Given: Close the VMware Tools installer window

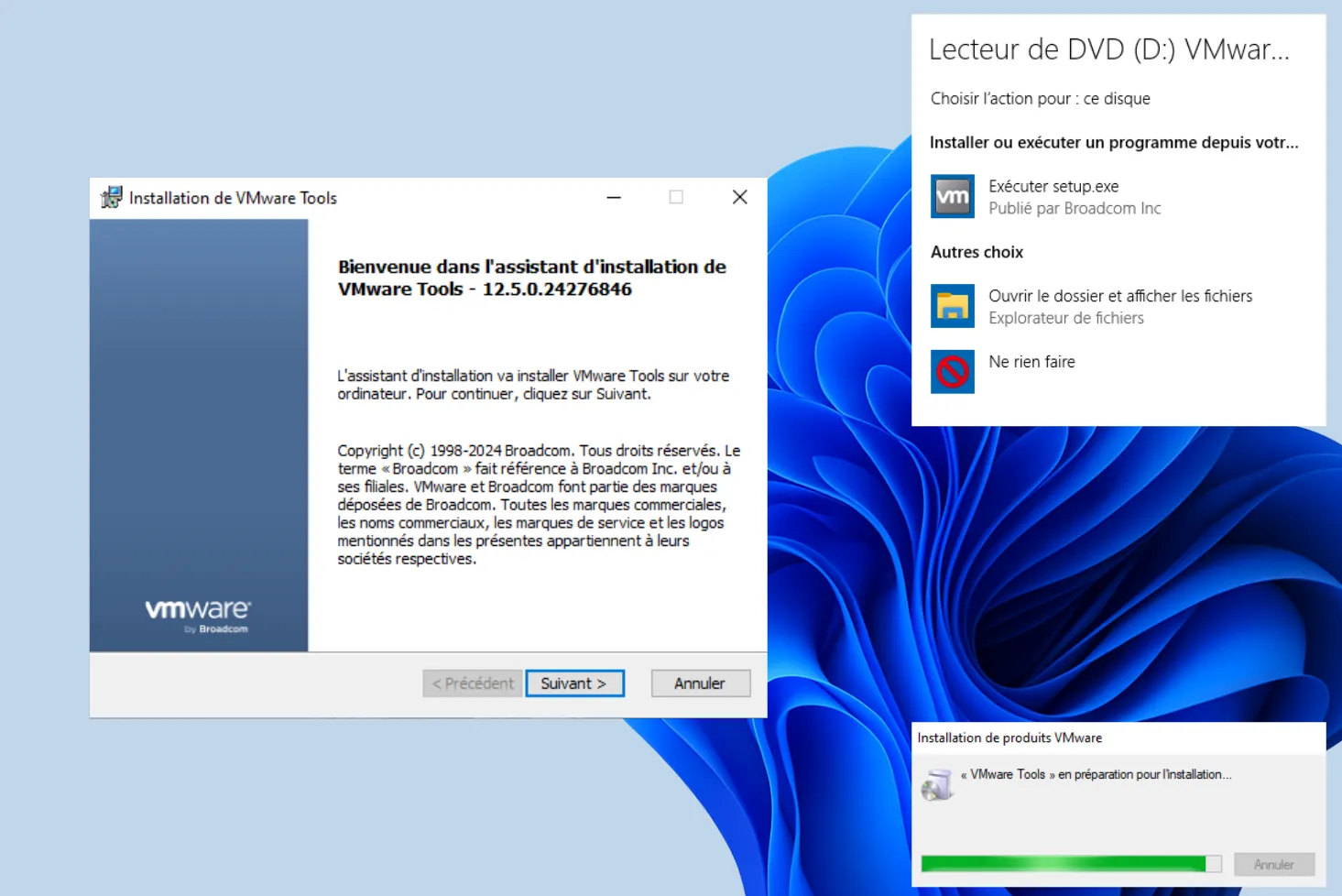Looking at the screenshot, I should pyautogui.click(x=740, y=197).
